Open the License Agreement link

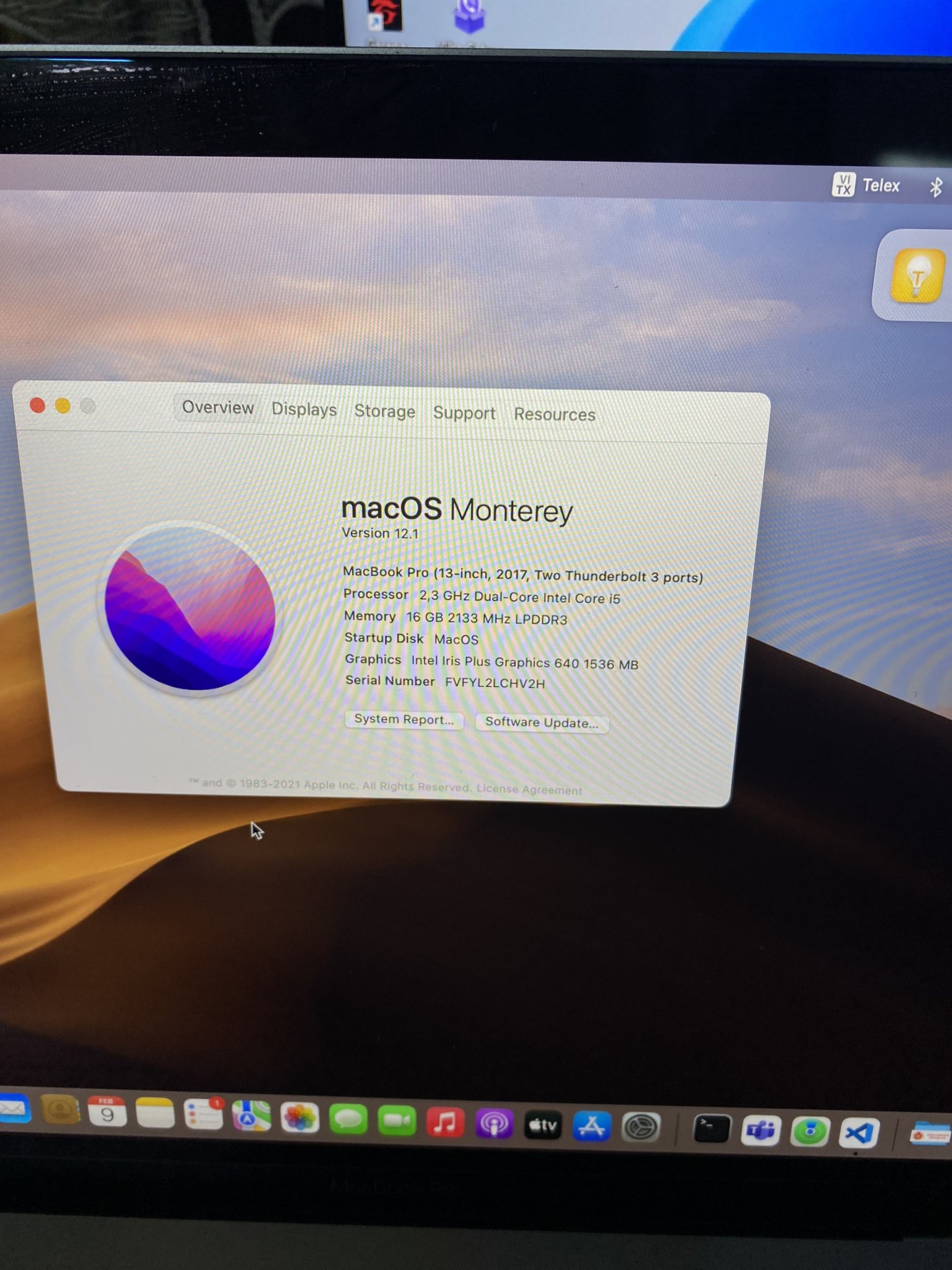point(529,789)
